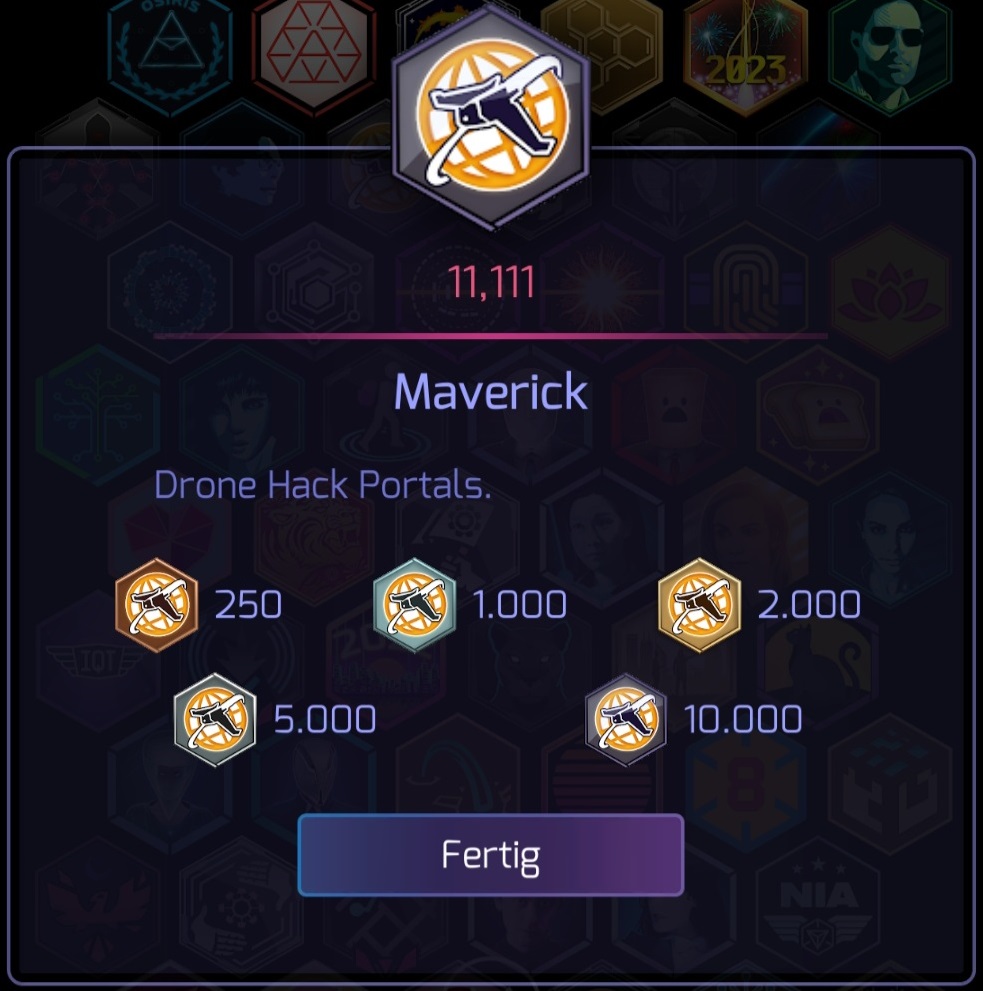983x991 pixels.
Task: Tap the 2023 fireworks medal in background
Action: point(746,57)
